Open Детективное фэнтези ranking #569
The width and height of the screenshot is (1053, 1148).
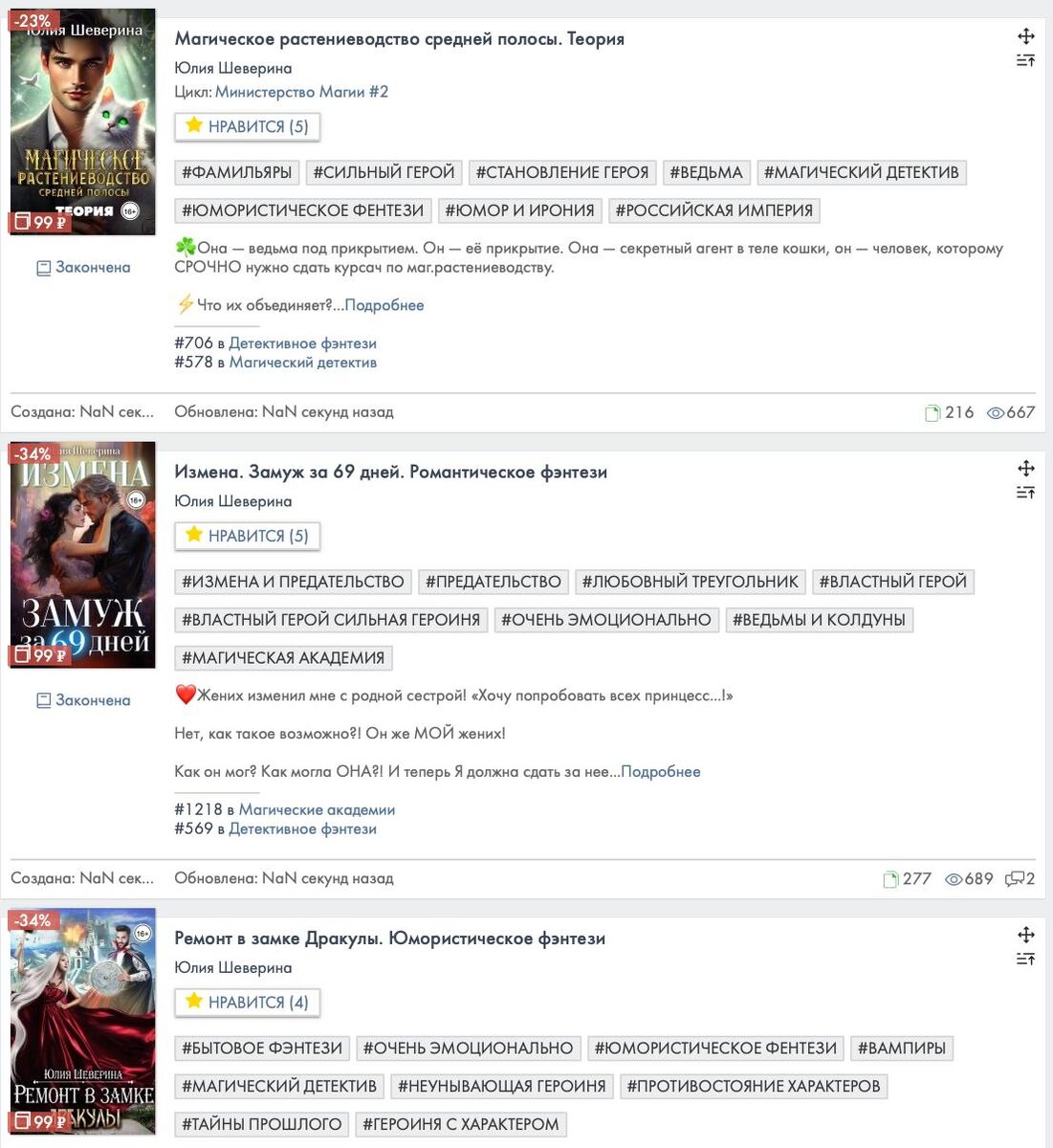point(302,828)
